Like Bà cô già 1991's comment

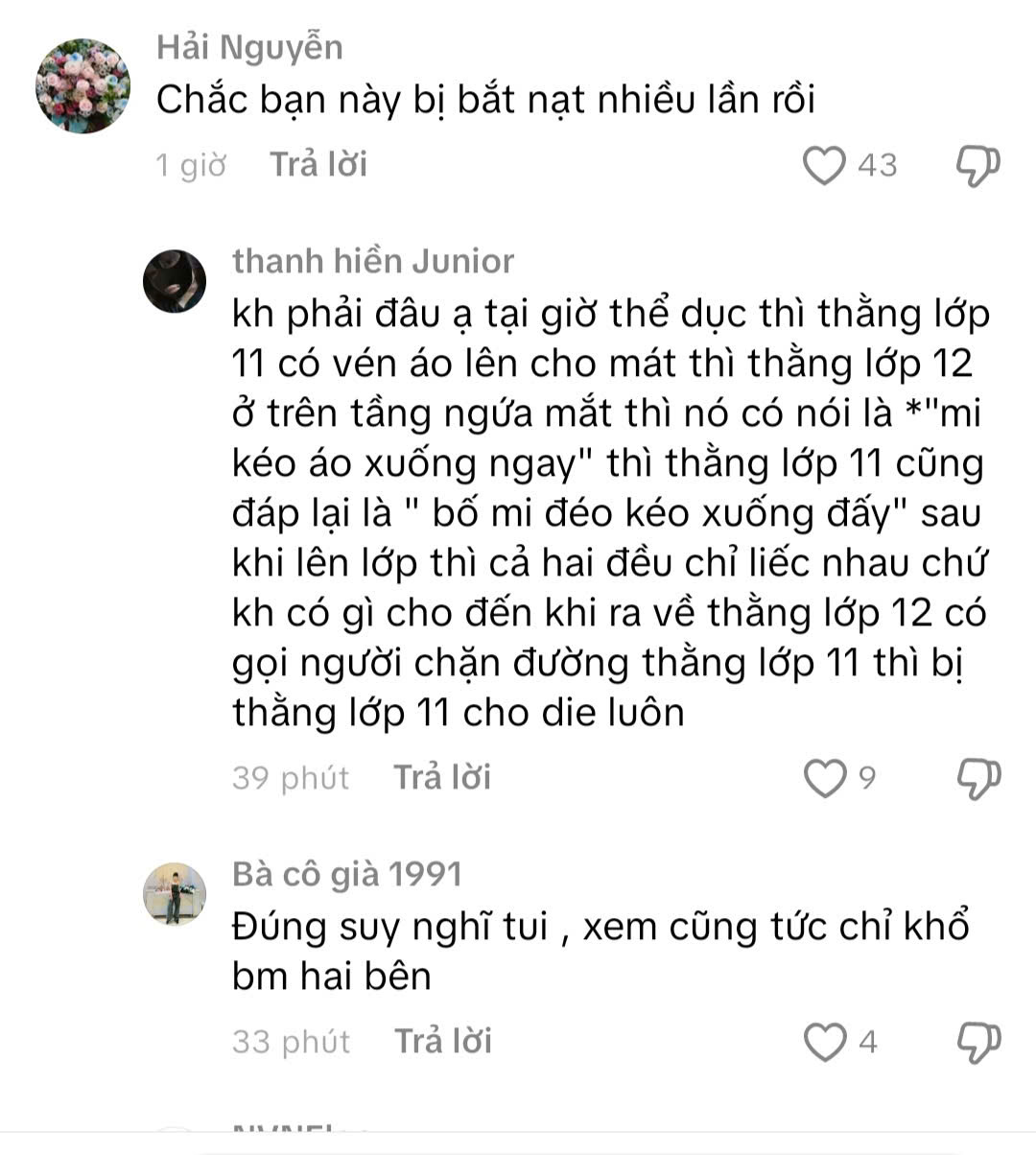click(824, 1042)
